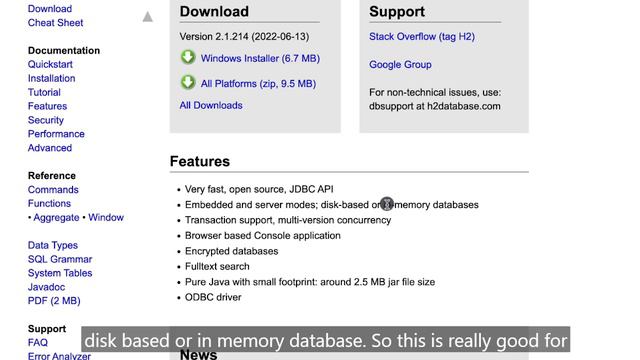Click the green All Platforms download icon

pyautogui.click(x=188, y=82)
